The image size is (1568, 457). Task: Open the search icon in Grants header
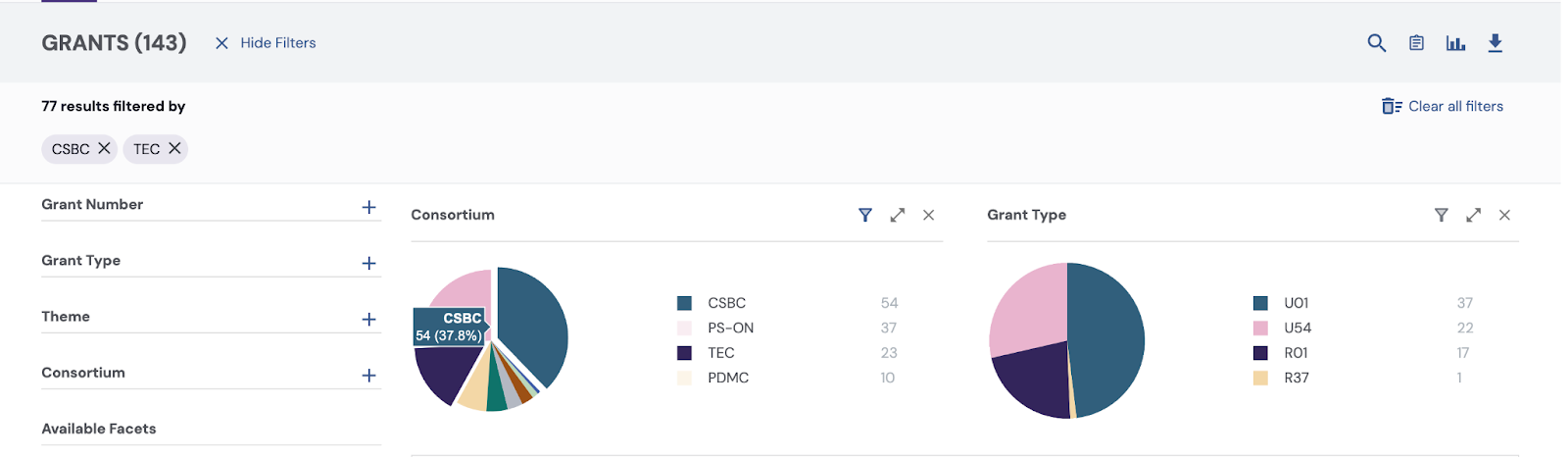point(1376,43)
